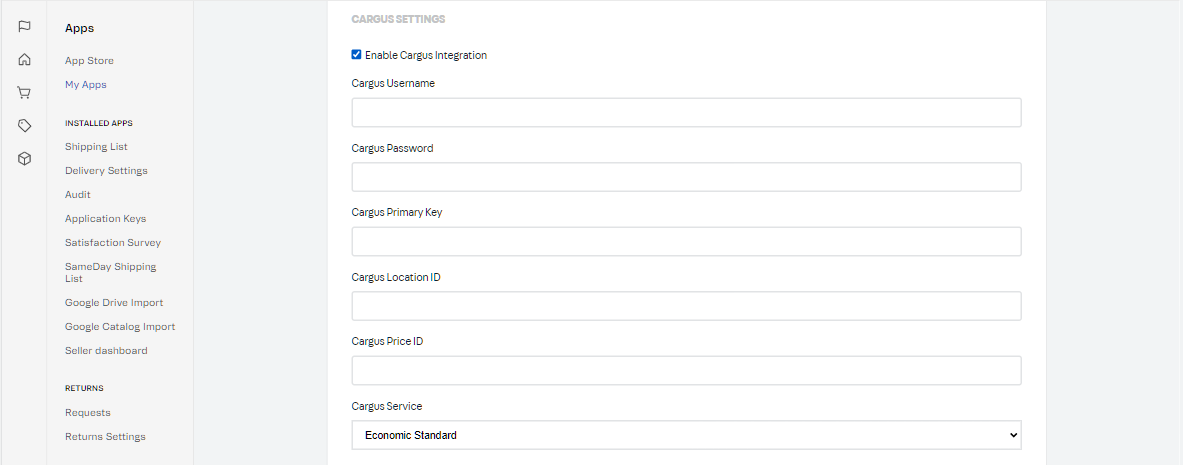Open Delivery Settings page
The height and width of the screenshot is (465, 1183).
(106, 171)
